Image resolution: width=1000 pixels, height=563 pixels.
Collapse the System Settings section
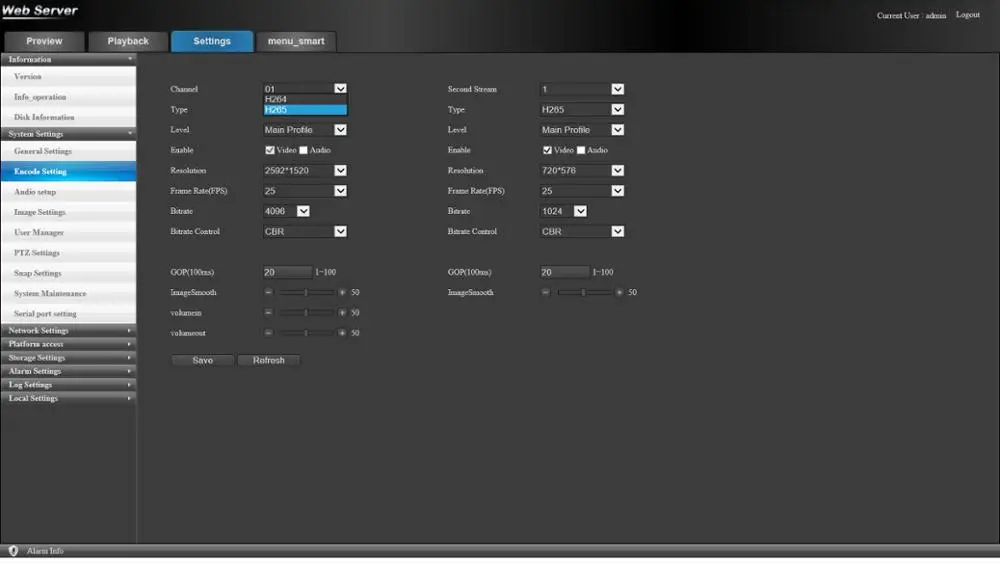click(68, 134)
